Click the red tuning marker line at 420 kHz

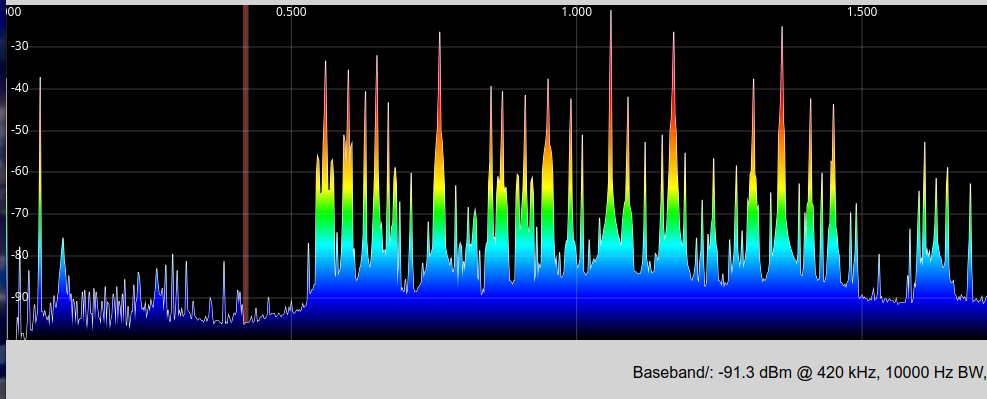[x=245, y=164]
